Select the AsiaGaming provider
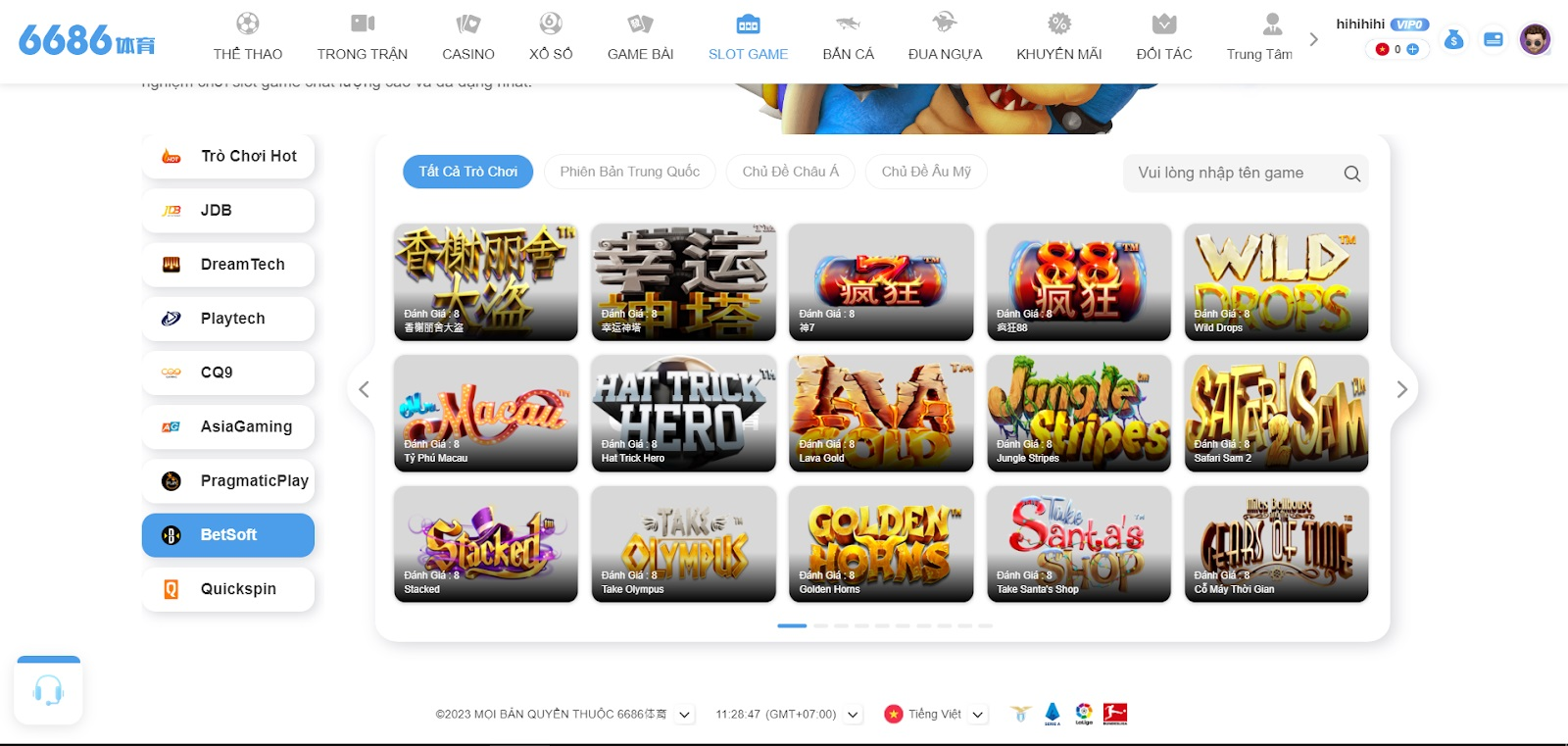Screen dimensions: 1568x746 click(228, 426)
